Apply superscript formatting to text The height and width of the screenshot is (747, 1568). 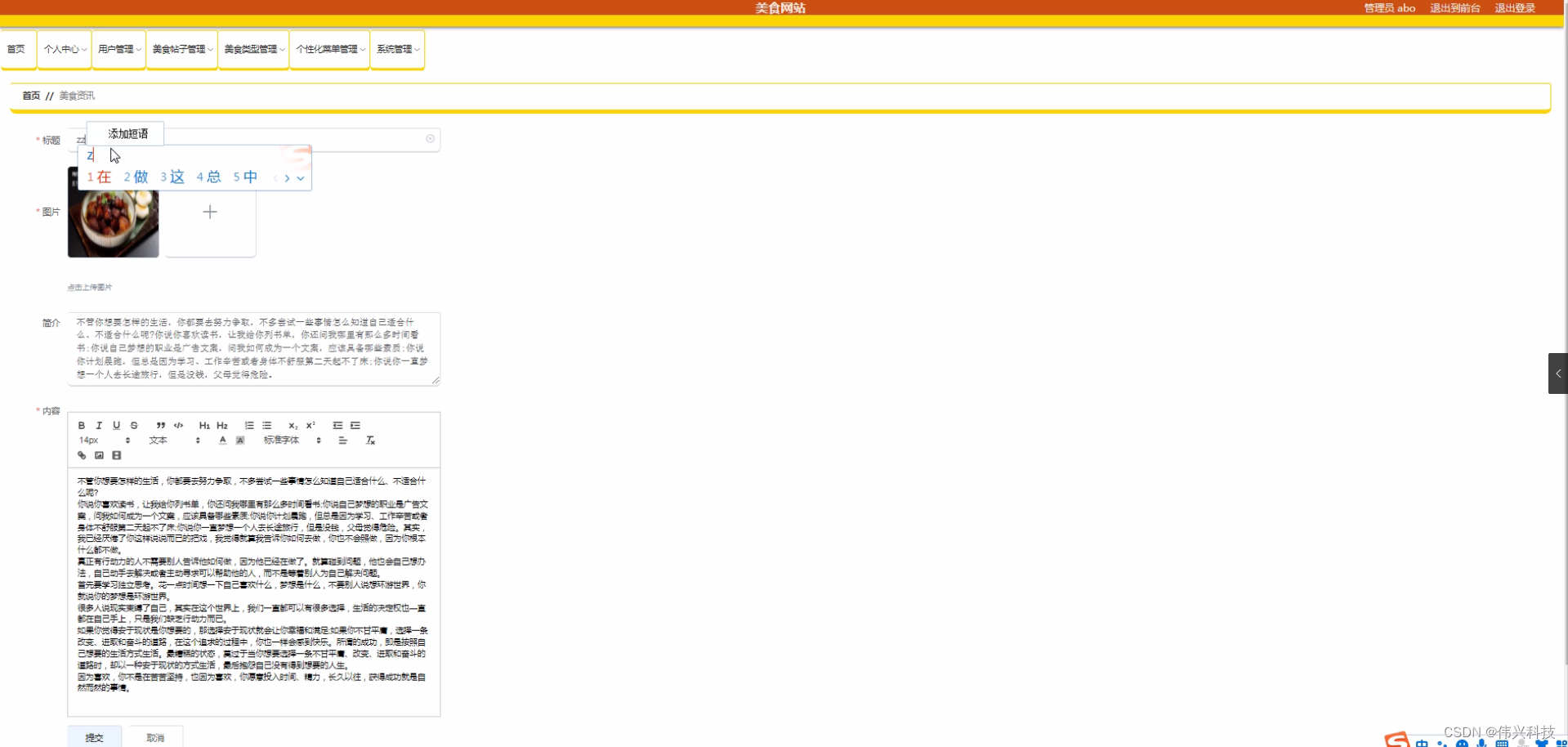tap(309, 425)
